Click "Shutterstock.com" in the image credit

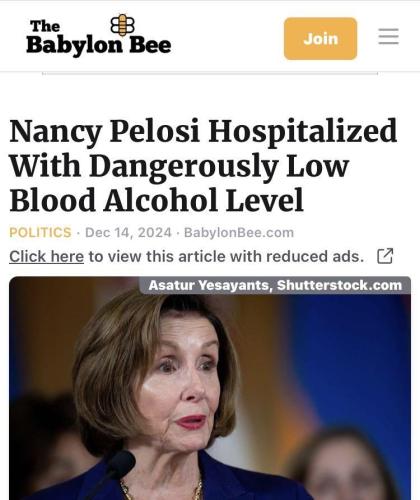pyautogui.click(x=339, y=285)
